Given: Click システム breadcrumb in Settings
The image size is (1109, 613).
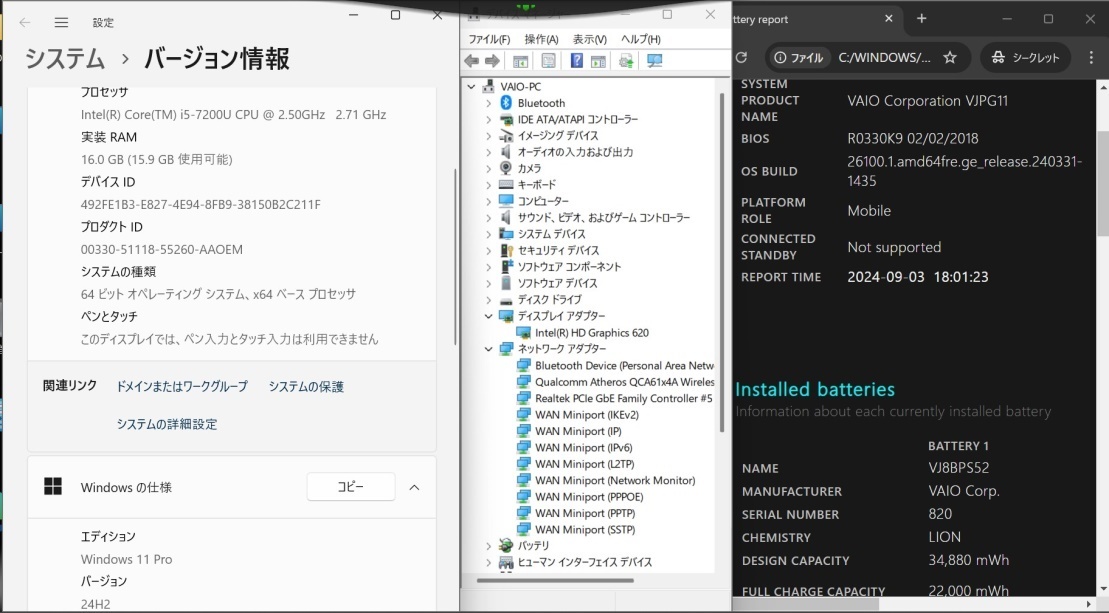Looking at the screenshot, I should [x=65, y=59].
